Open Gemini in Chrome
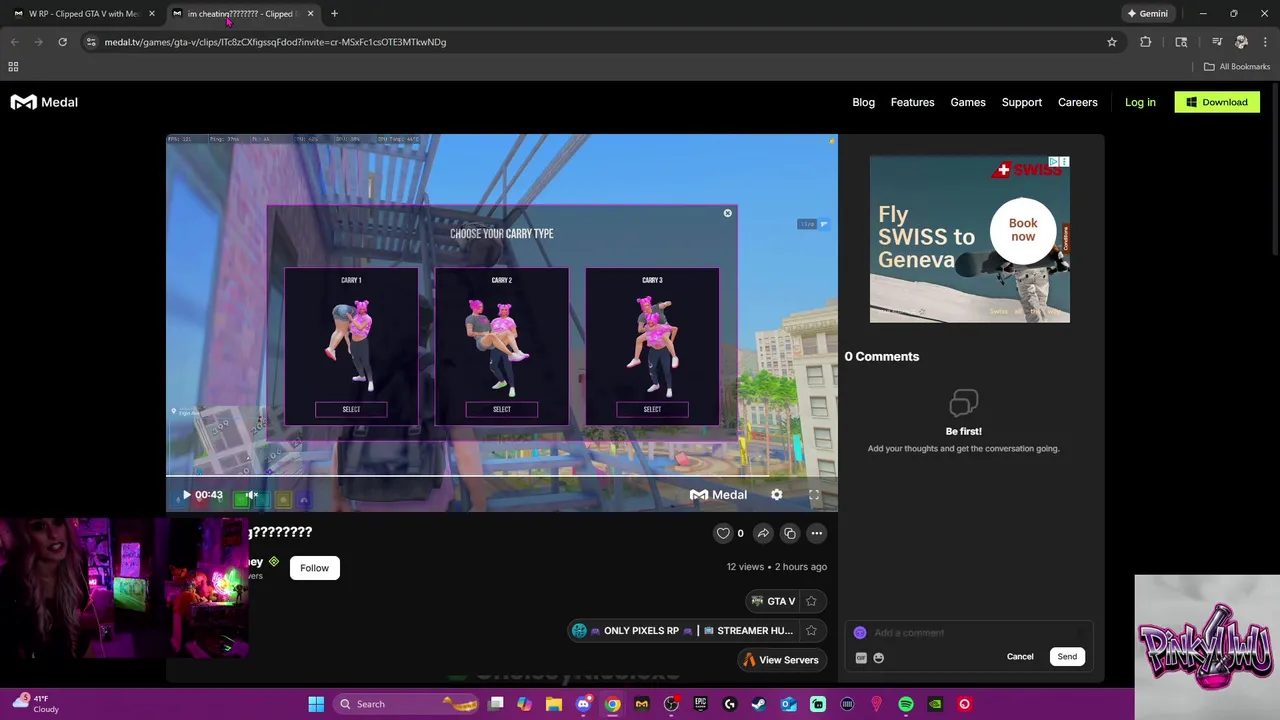The height and width of the screenshot is (720, 1280). (x=1147, y=14)
